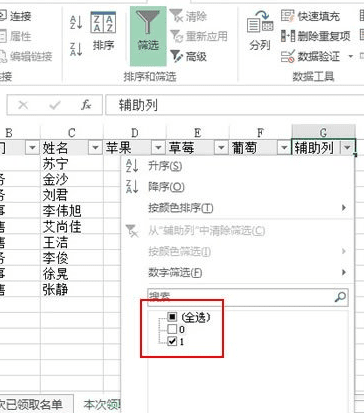Click cell containing 刘君
This screenshot has height=413, width=364.
72,195
